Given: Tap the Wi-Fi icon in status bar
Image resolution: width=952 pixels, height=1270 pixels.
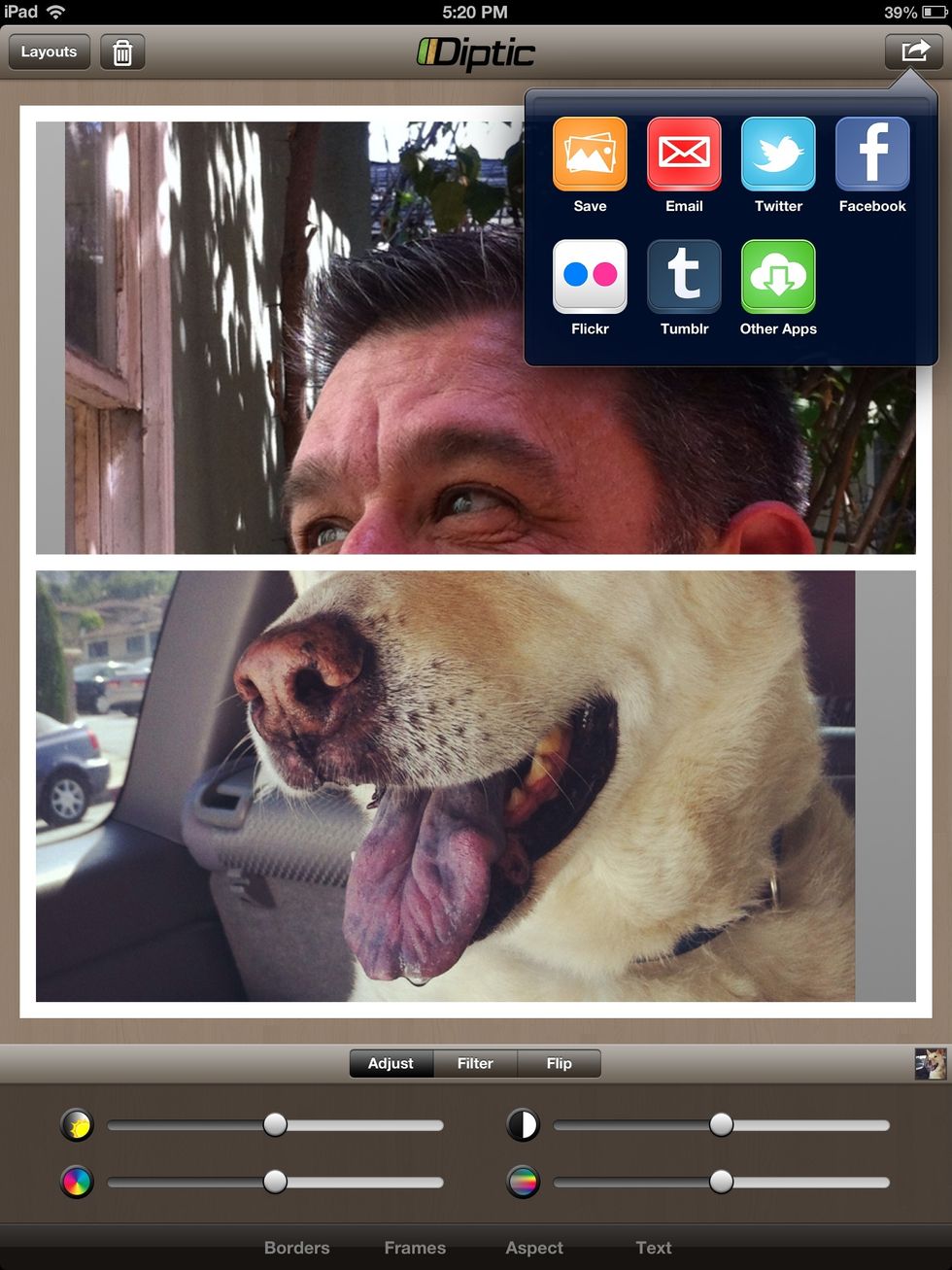Looking at the screenshot, I should (x=56, y=12).
